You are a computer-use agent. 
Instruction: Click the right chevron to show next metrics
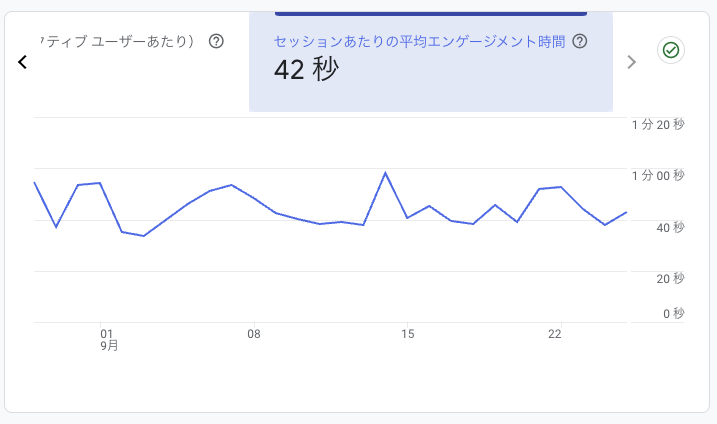pos(631,62)
